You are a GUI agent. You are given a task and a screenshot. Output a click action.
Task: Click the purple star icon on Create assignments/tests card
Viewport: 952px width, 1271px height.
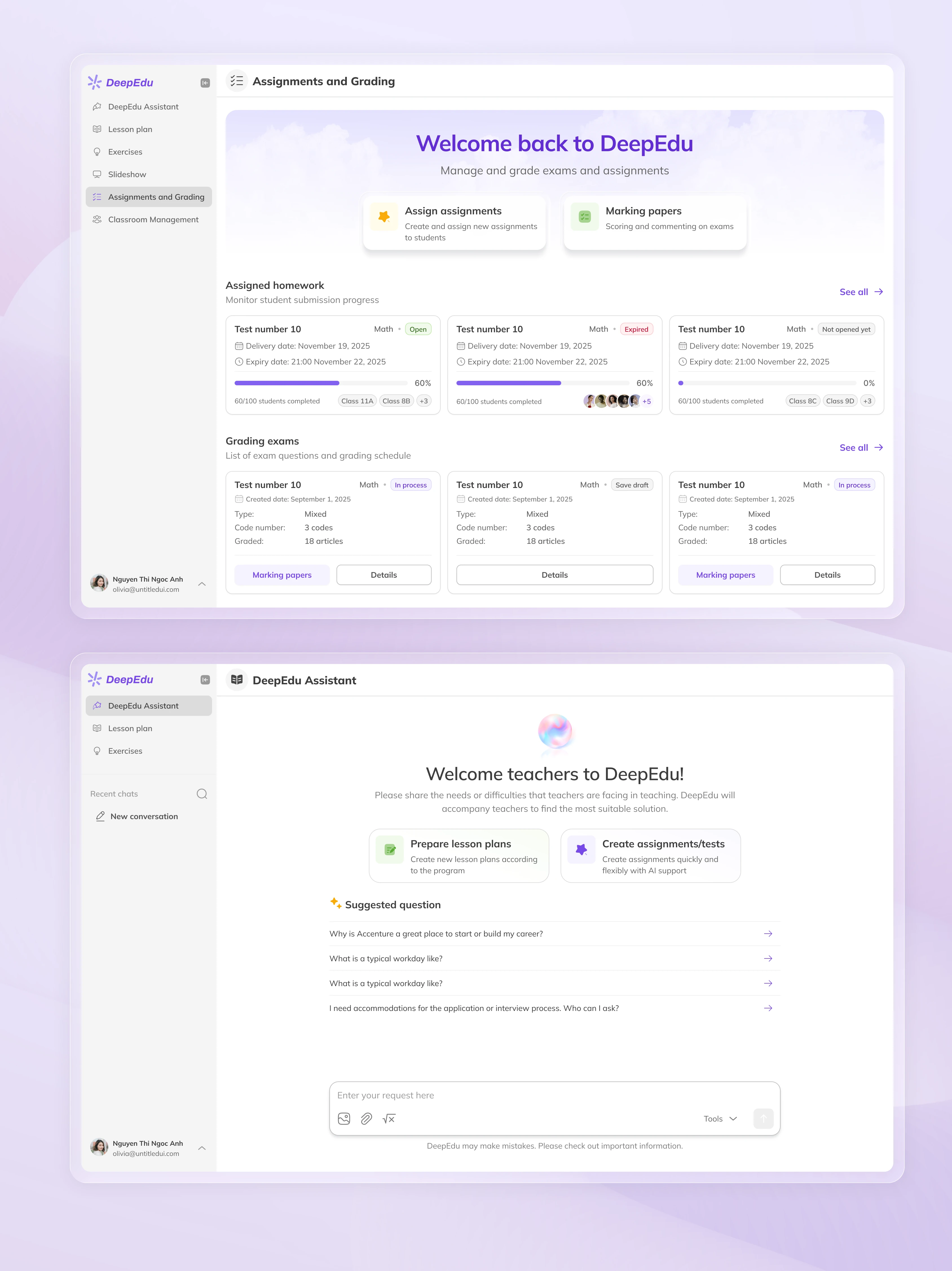581,850
